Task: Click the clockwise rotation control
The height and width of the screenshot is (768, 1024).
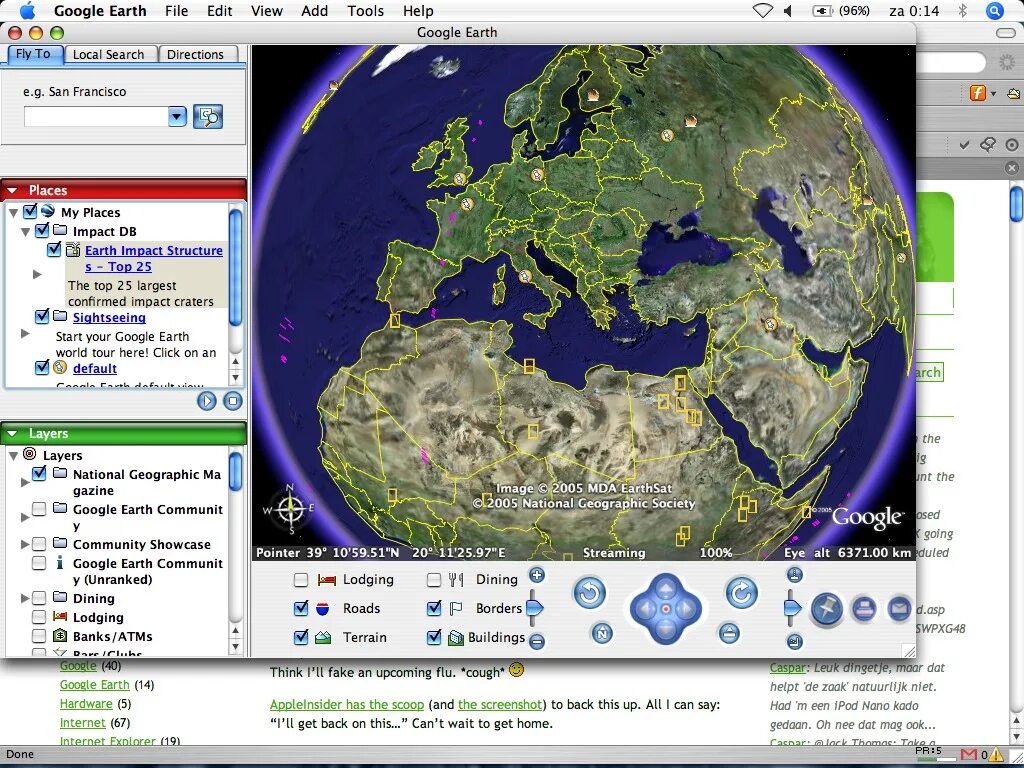Action: [741, 592]
